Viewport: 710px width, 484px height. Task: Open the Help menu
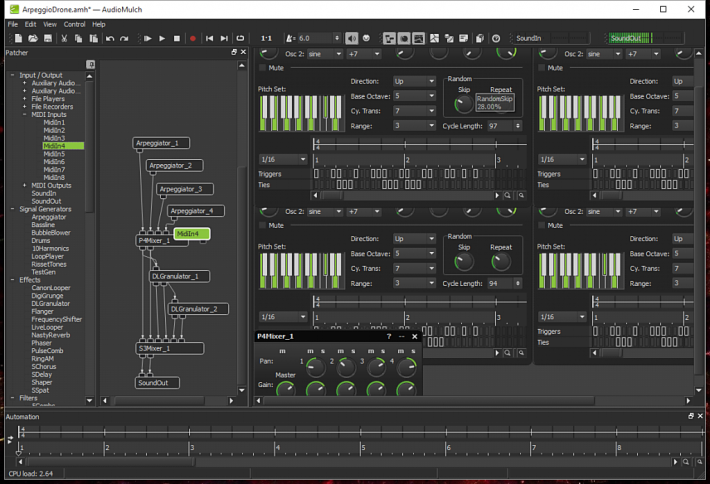[x=99, y=24]
